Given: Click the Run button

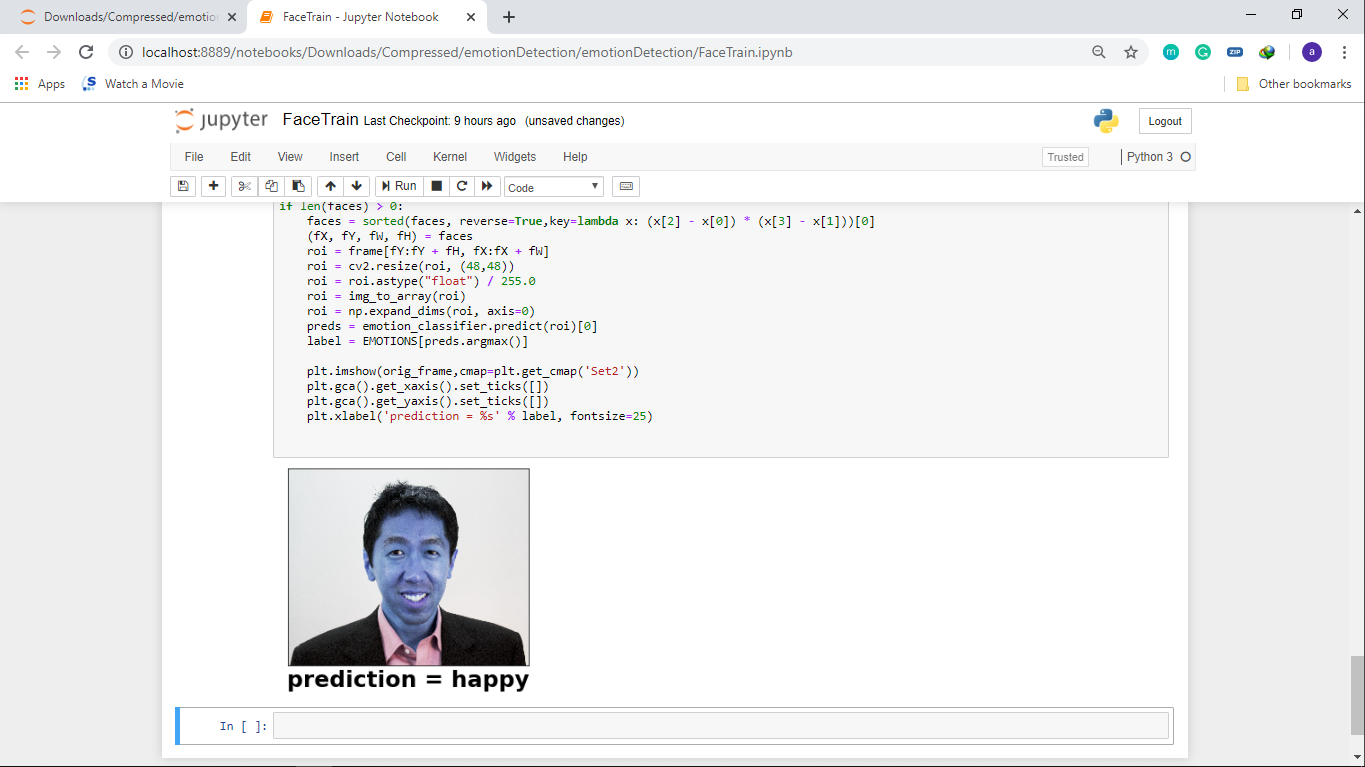Looking at the screenshot, I should point(398,186).
